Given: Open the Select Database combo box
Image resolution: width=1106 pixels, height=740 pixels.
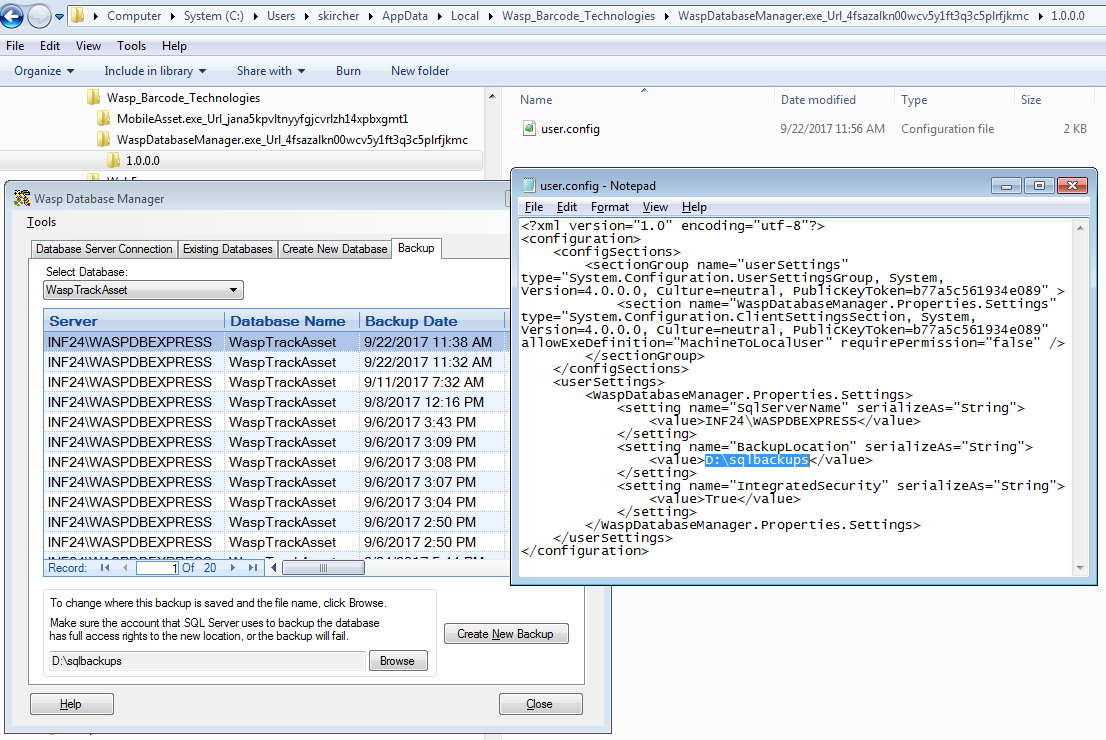Looking at the screenshot, I should [x=143, y=290].
